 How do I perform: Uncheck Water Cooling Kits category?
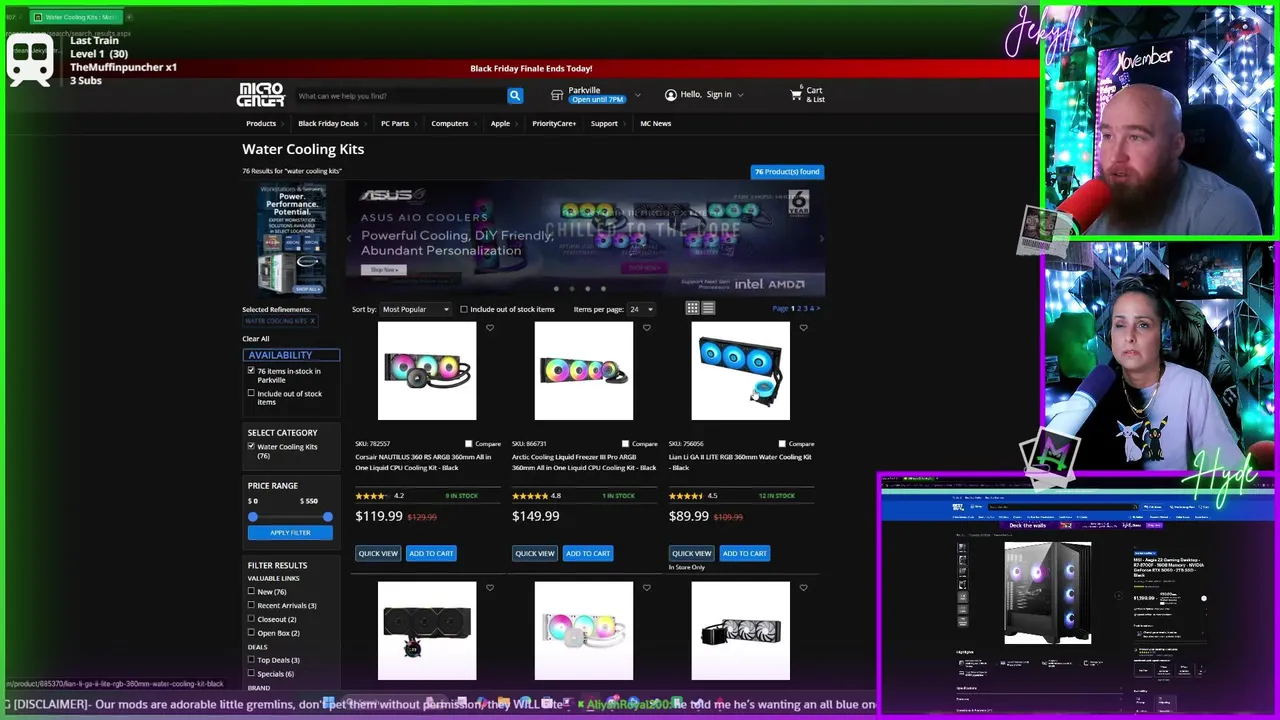point(251,446)
